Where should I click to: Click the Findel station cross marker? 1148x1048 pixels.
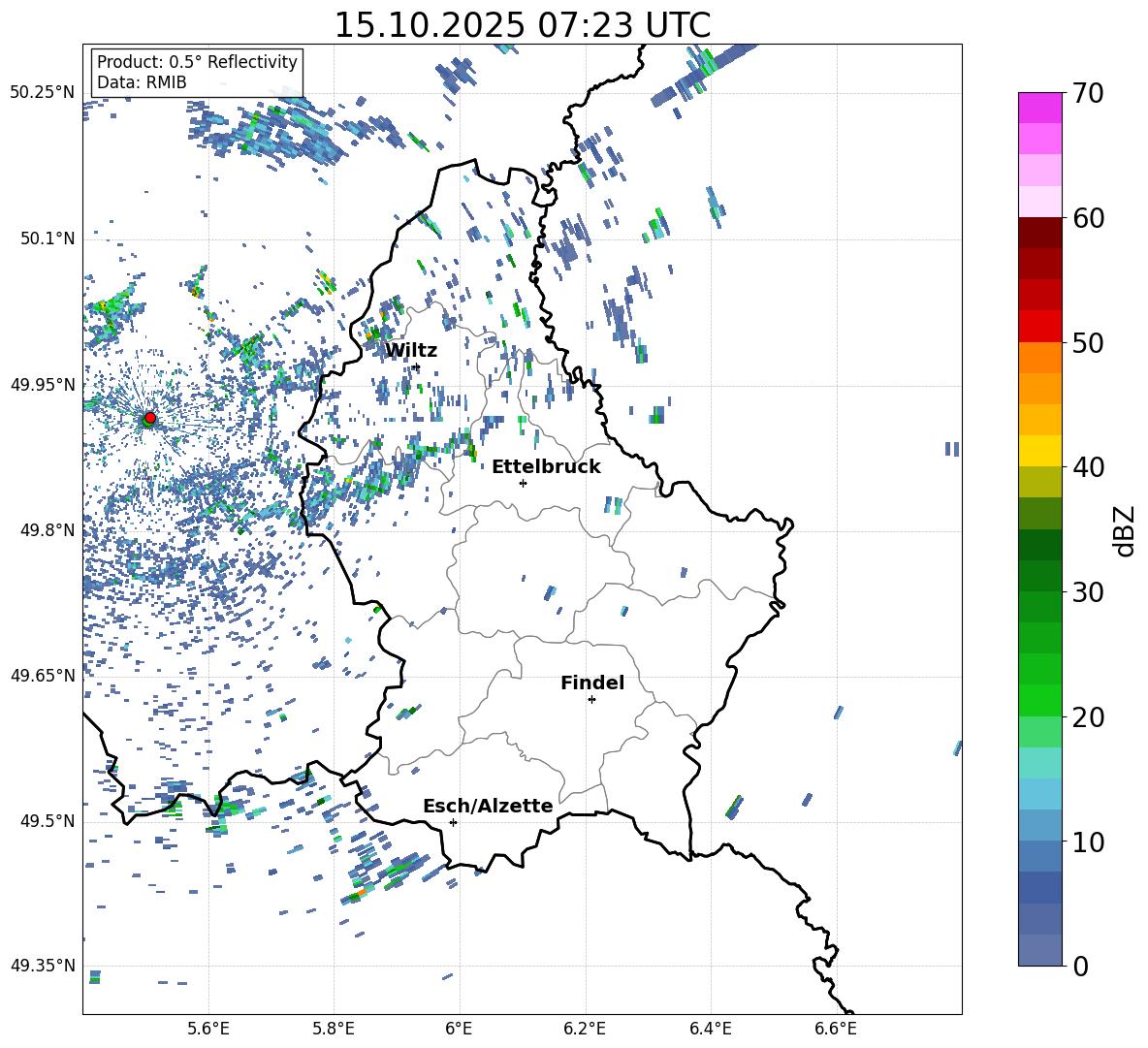coord(591,699)
